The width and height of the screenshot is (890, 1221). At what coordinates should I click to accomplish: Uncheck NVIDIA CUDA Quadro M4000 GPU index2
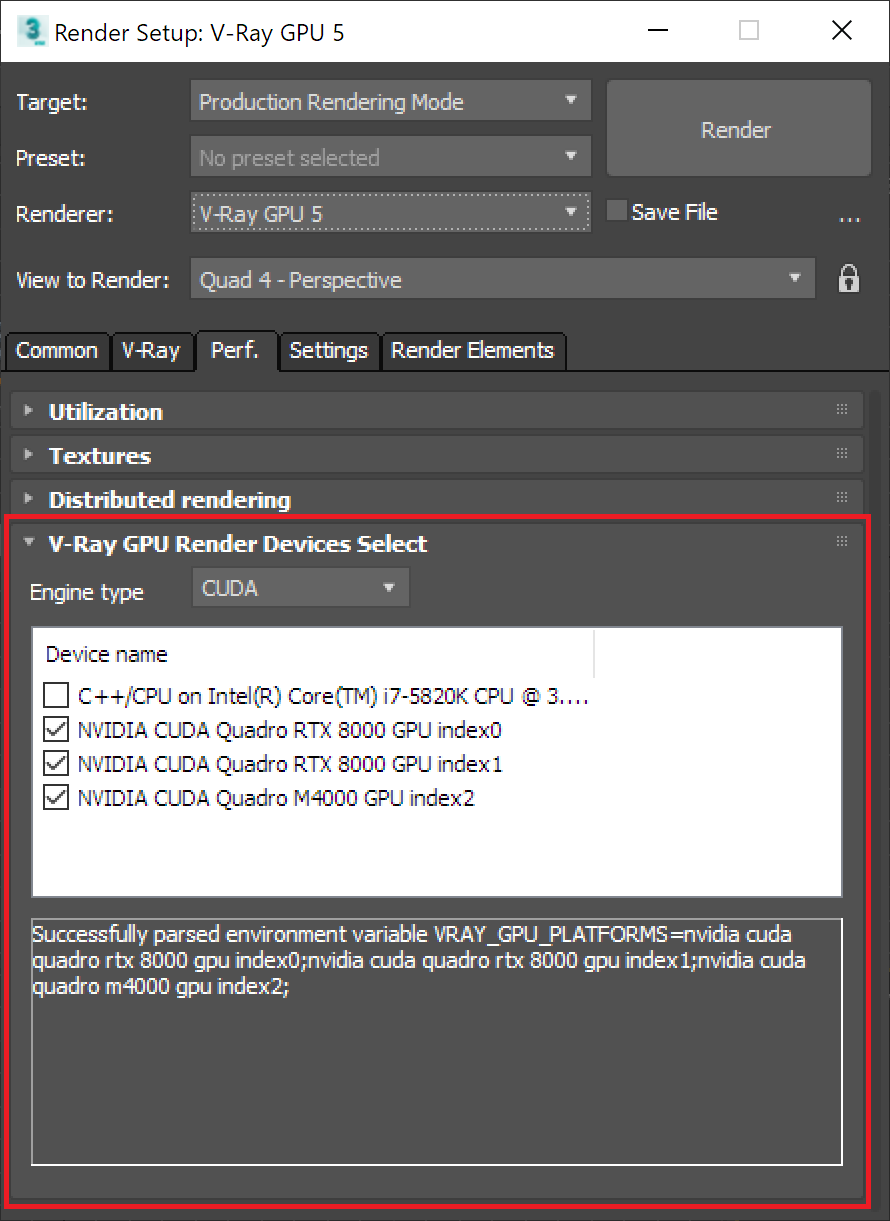point(56,798)
